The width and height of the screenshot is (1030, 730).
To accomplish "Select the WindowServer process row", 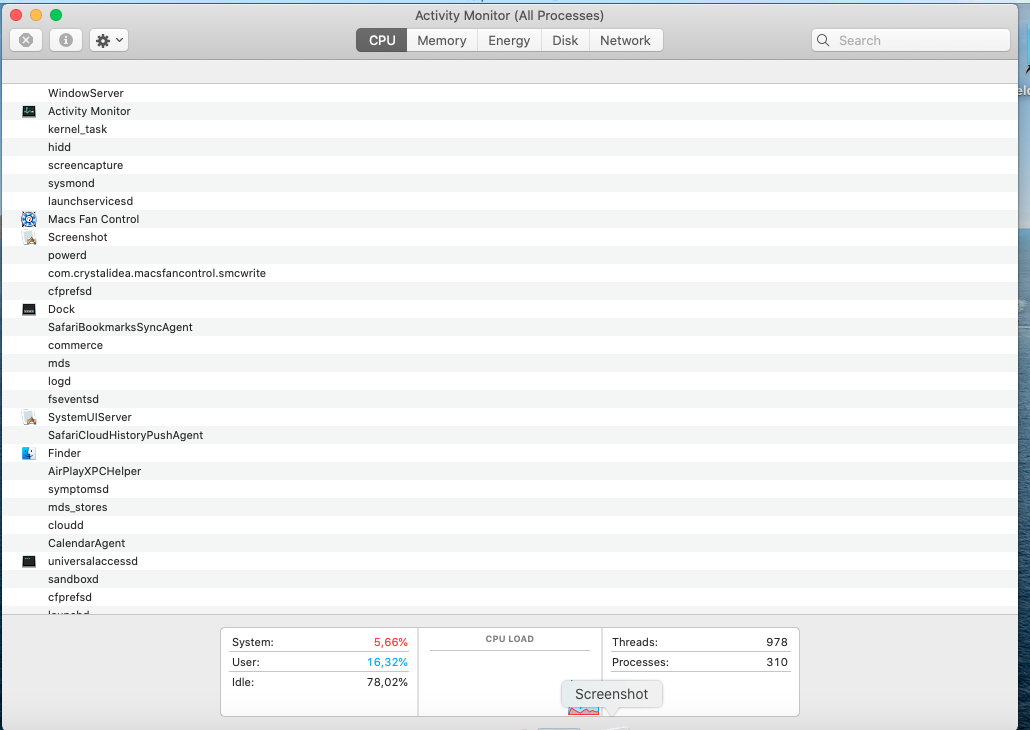I will (x=510, y=93).
